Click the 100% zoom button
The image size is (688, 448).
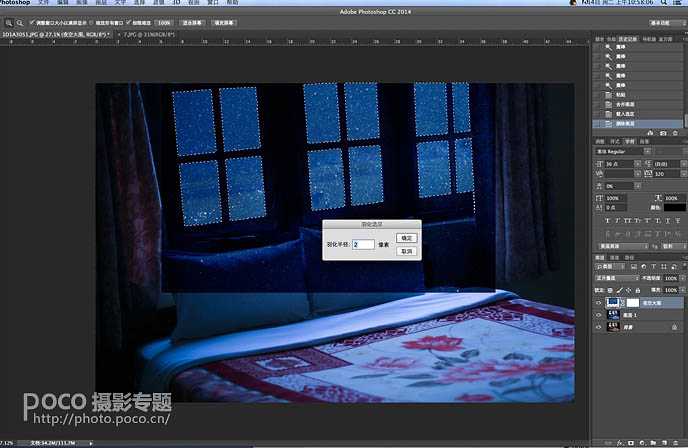(x=164, y=22)
